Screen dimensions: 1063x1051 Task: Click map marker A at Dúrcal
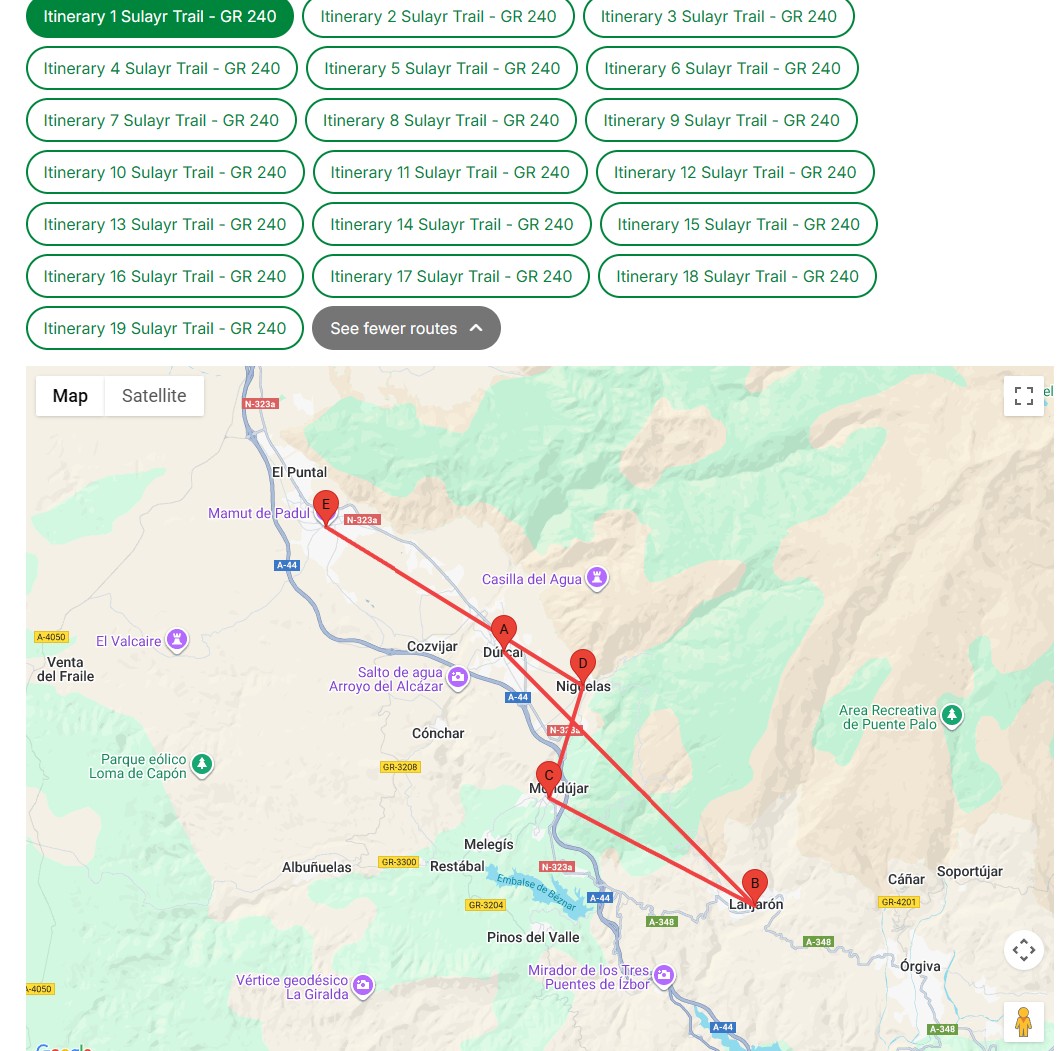tap(504, 629)
